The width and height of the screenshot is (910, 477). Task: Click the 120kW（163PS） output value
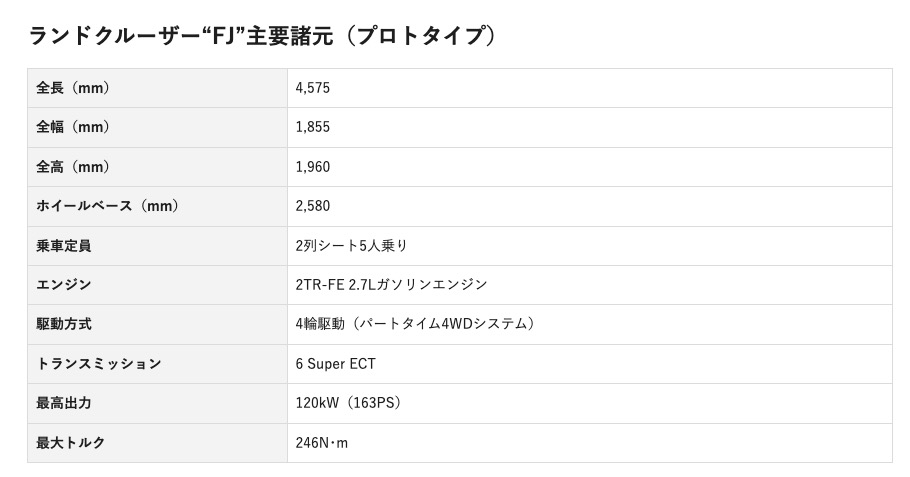[348, 403]
